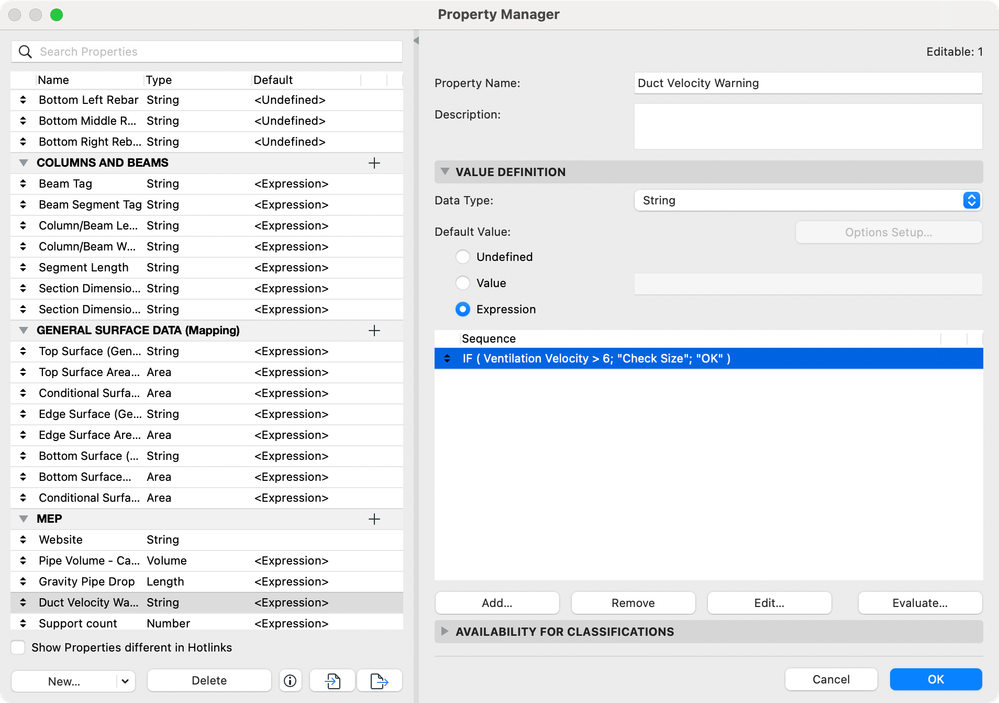Select the Expression radio button
This screenshot has width=999, height=703.
(463, 309)
